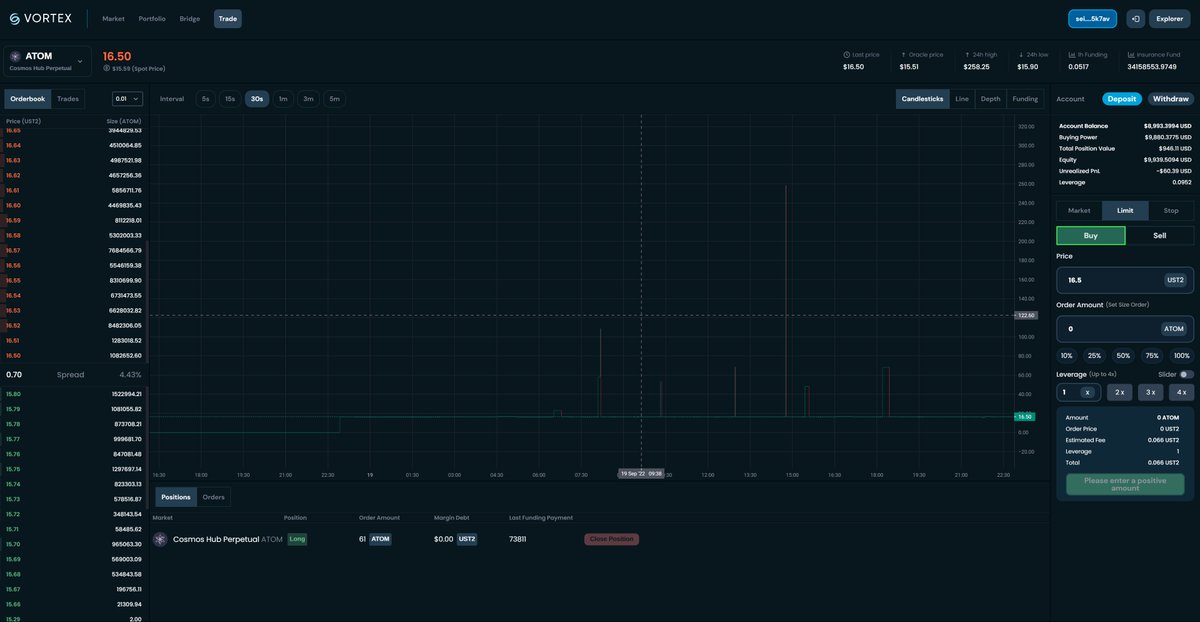Open the Market nav item

[x=113, y=18]
